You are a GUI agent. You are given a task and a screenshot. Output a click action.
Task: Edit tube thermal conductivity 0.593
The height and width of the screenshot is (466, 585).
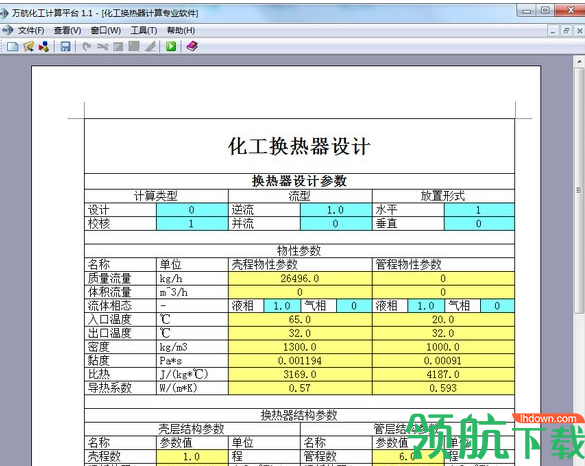pos(443,388)
